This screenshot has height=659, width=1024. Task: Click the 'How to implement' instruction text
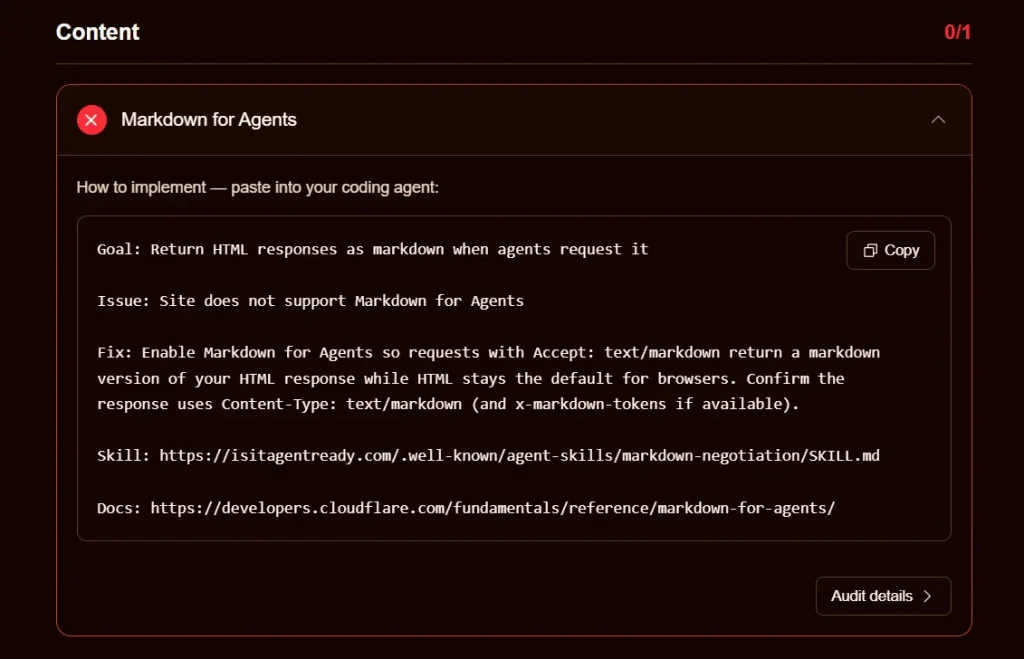pos(257,187)
